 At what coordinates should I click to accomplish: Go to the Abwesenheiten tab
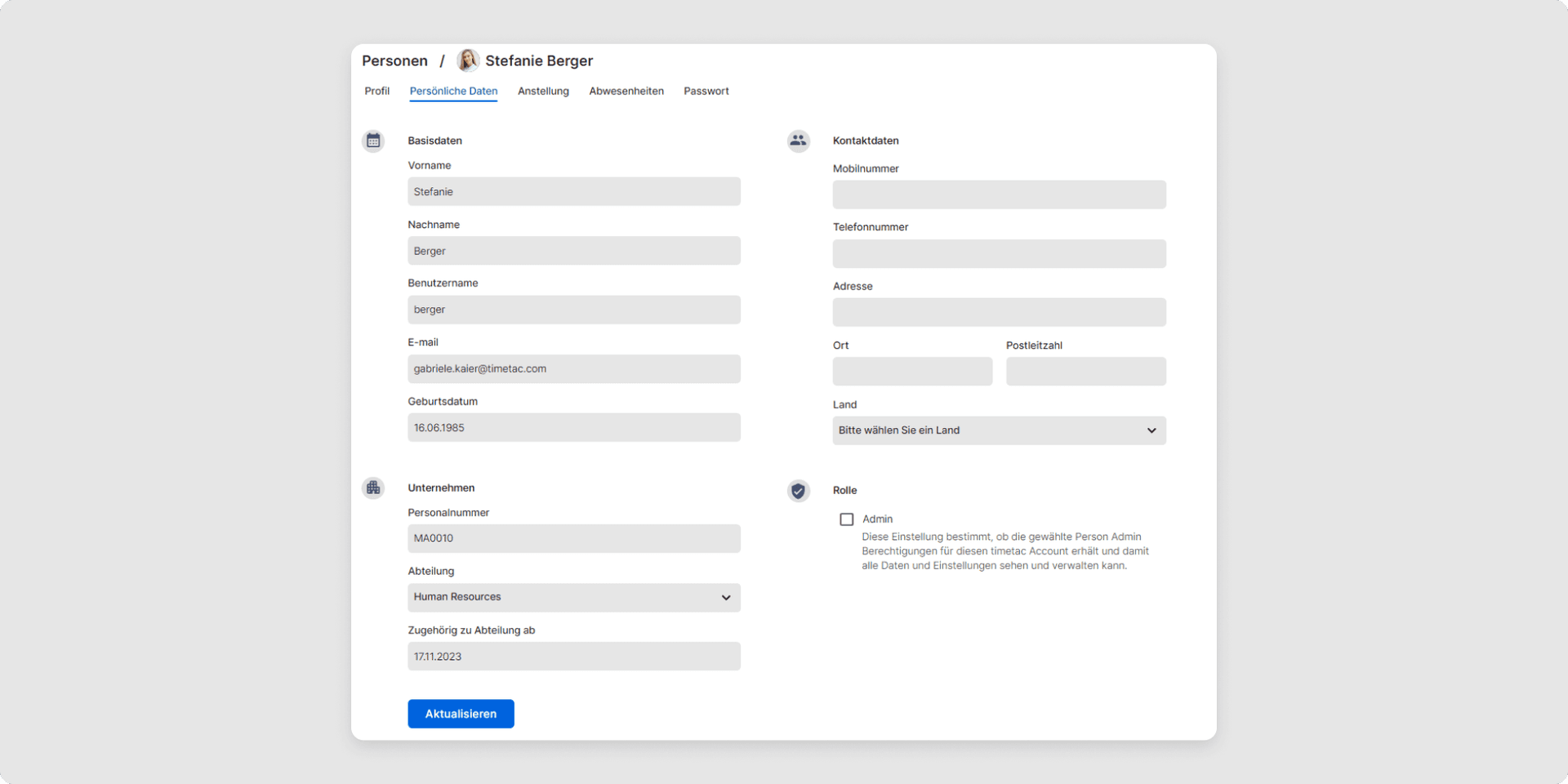(626, 91)
